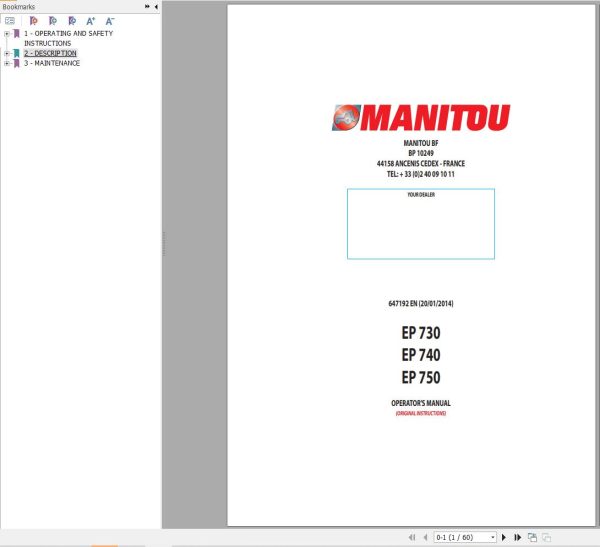Click the panel splitter handle beside Bookmarks
This screenshot has height=547, width=600.
pyautogui.click(x=164, y=243)
